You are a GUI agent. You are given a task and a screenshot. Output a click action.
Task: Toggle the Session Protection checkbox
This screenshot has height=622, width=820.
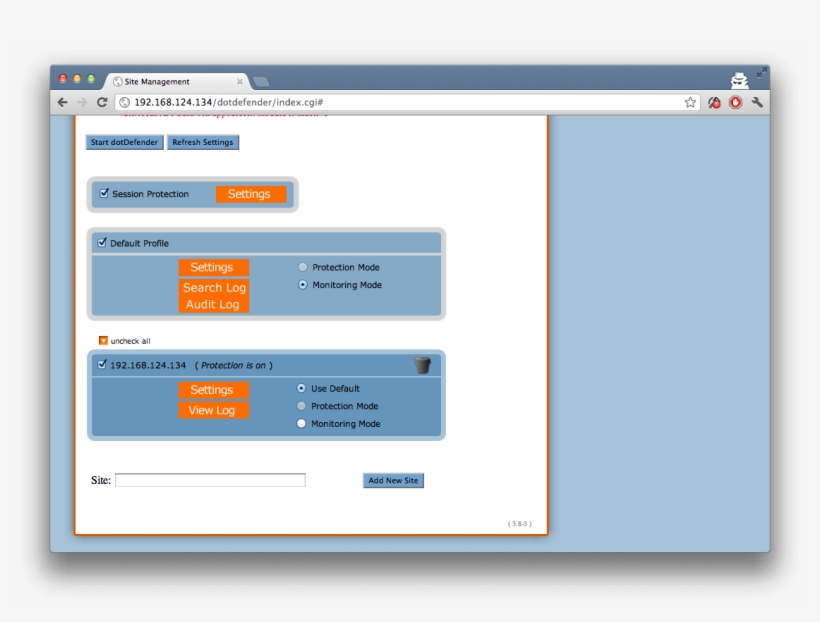tap(104, 193)
